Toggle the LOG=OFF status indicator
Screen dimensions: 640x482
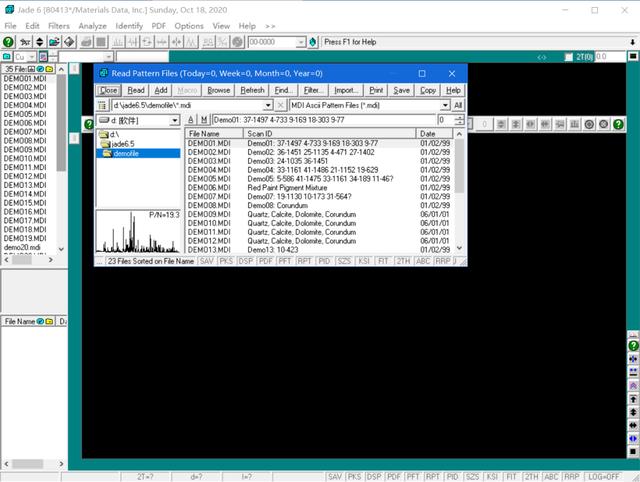coord(604,476)
